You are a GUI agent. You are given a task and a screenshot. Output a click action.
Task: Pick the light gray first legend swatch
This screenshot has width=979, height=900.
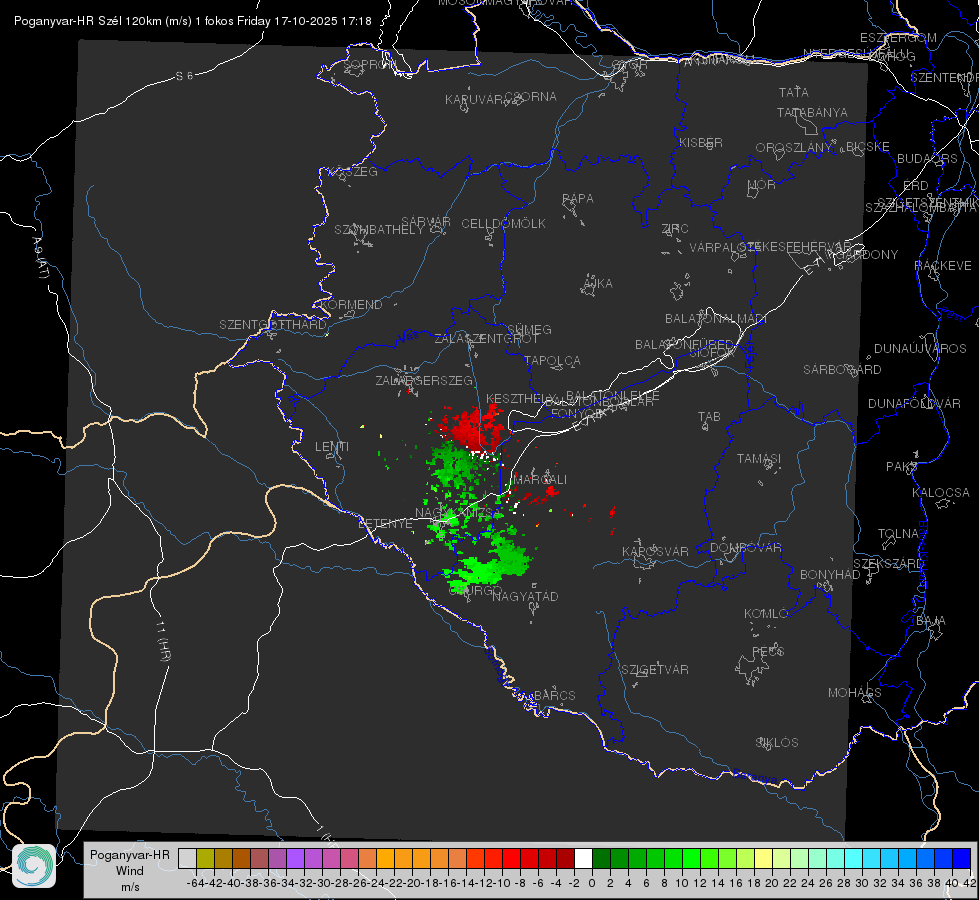(187, 858)
